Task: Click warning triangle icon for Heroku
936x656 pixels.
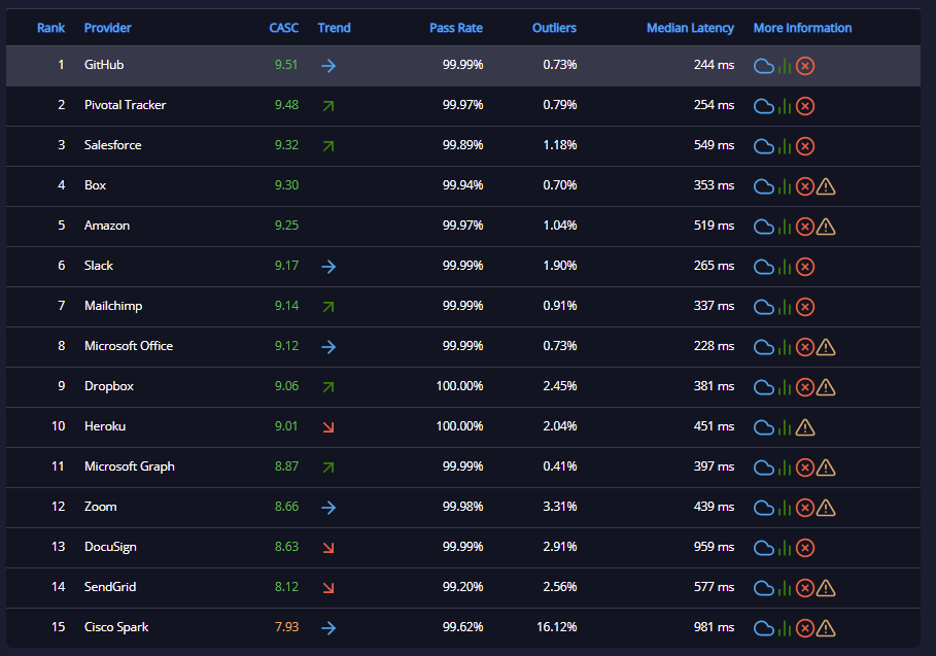Action: click(805, 427)
